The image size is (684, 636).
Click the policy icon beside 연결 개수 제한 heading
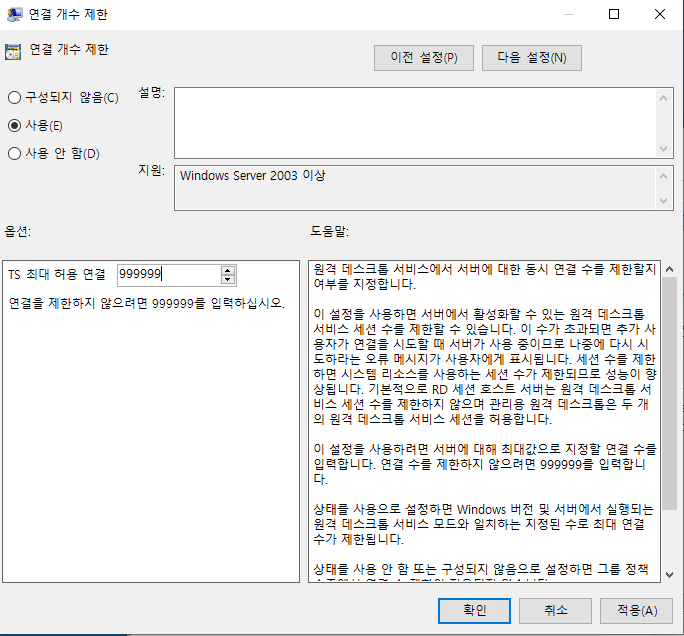click(x=13, y=51)
